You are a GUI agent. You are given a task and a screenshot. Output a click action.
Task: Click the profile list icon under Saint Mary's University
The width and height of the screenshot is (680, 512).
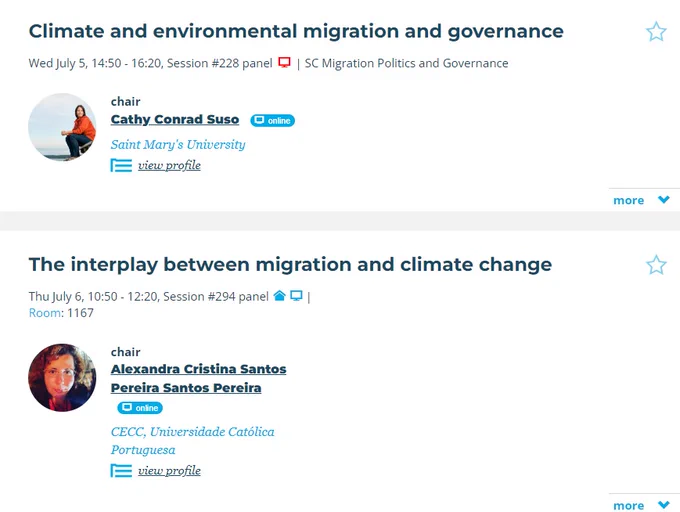(121, 166)
